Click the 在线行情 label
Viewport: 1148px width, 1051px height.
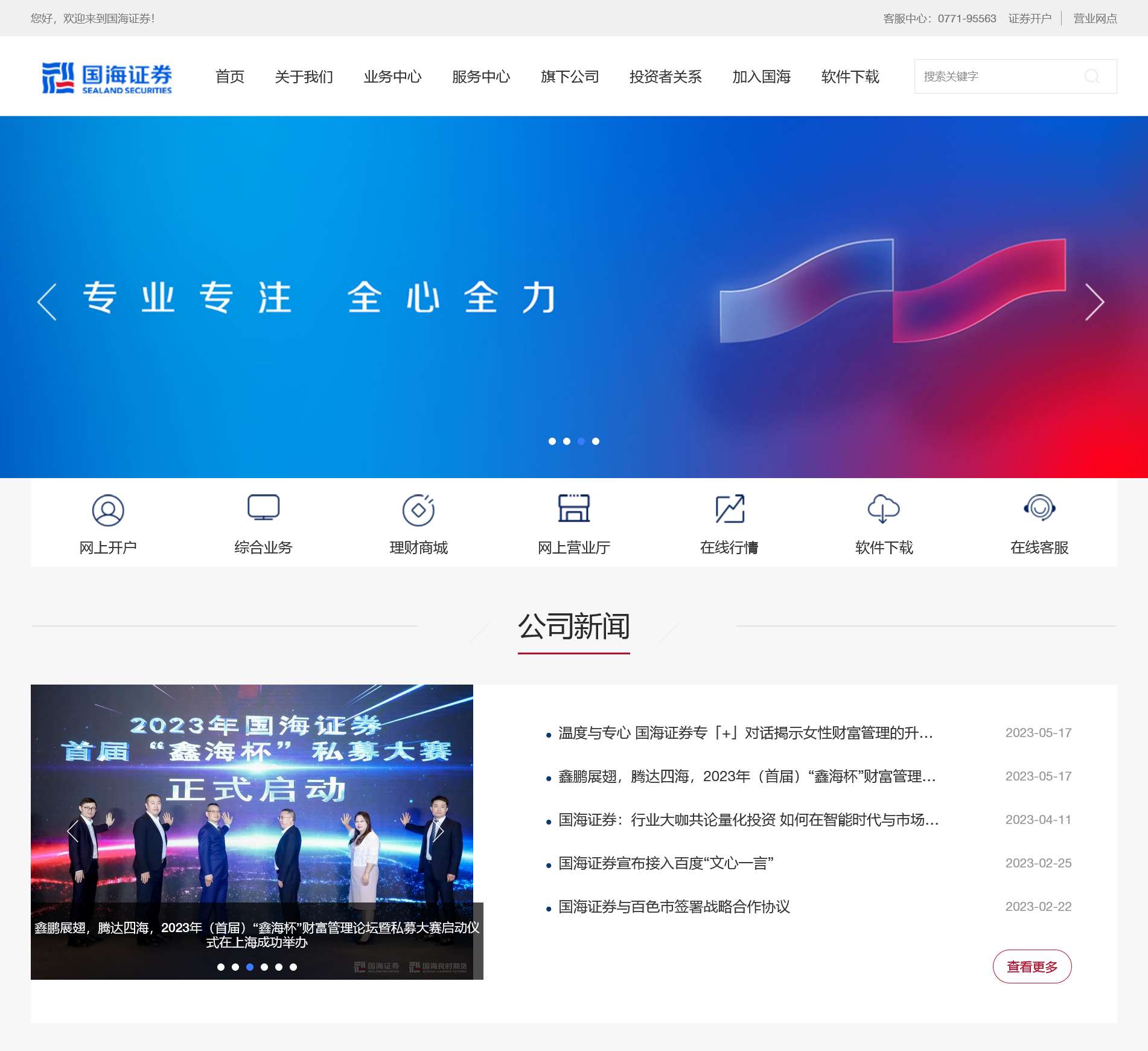pyautogui.click(x=729, y=548)
